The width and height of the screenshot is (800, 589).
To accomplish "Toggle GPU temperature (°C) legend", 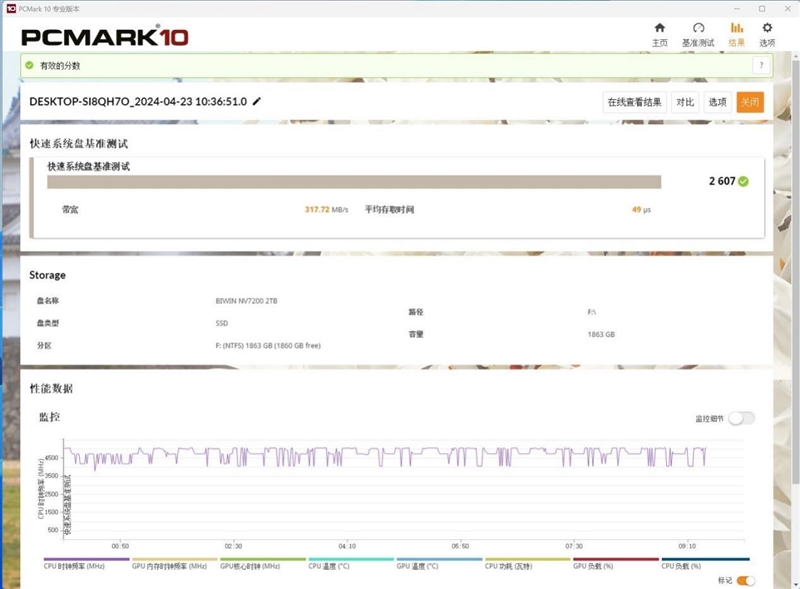I will click(x=439, y=563).
